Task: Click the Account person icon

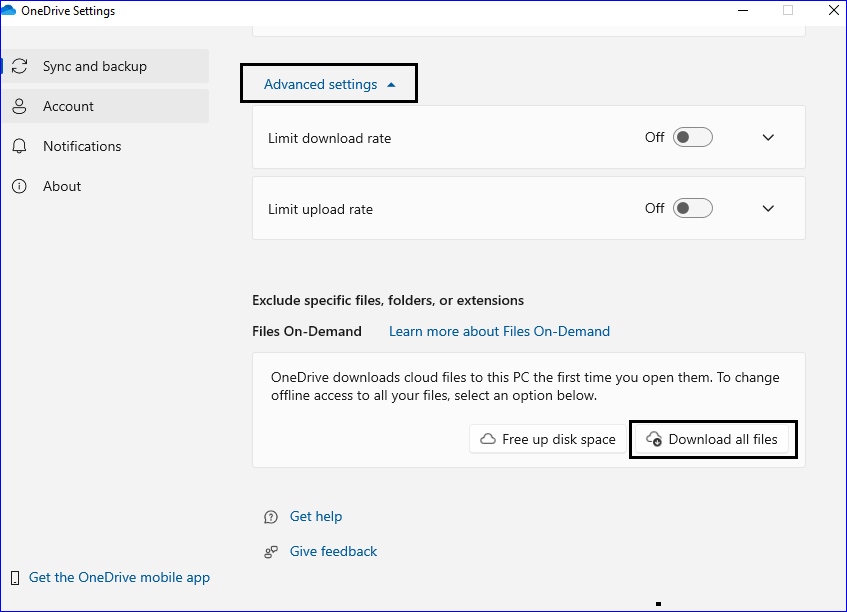Action: (19, 106)
